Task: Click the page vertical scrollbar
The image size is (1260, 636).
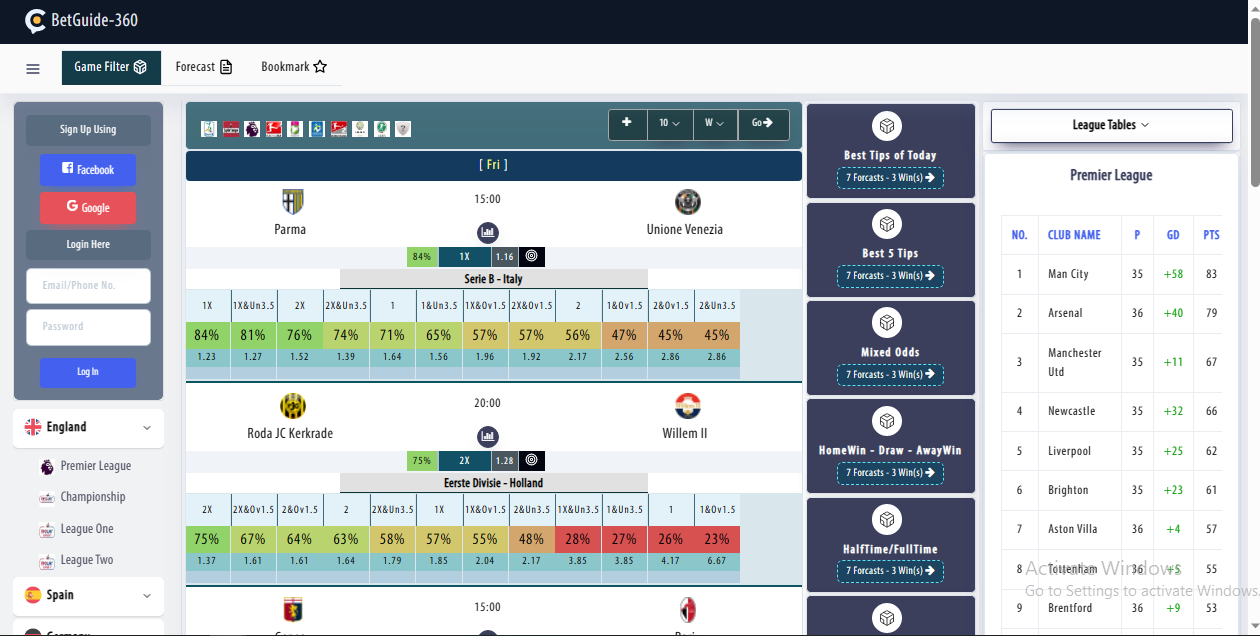Action: point(1255,100)
